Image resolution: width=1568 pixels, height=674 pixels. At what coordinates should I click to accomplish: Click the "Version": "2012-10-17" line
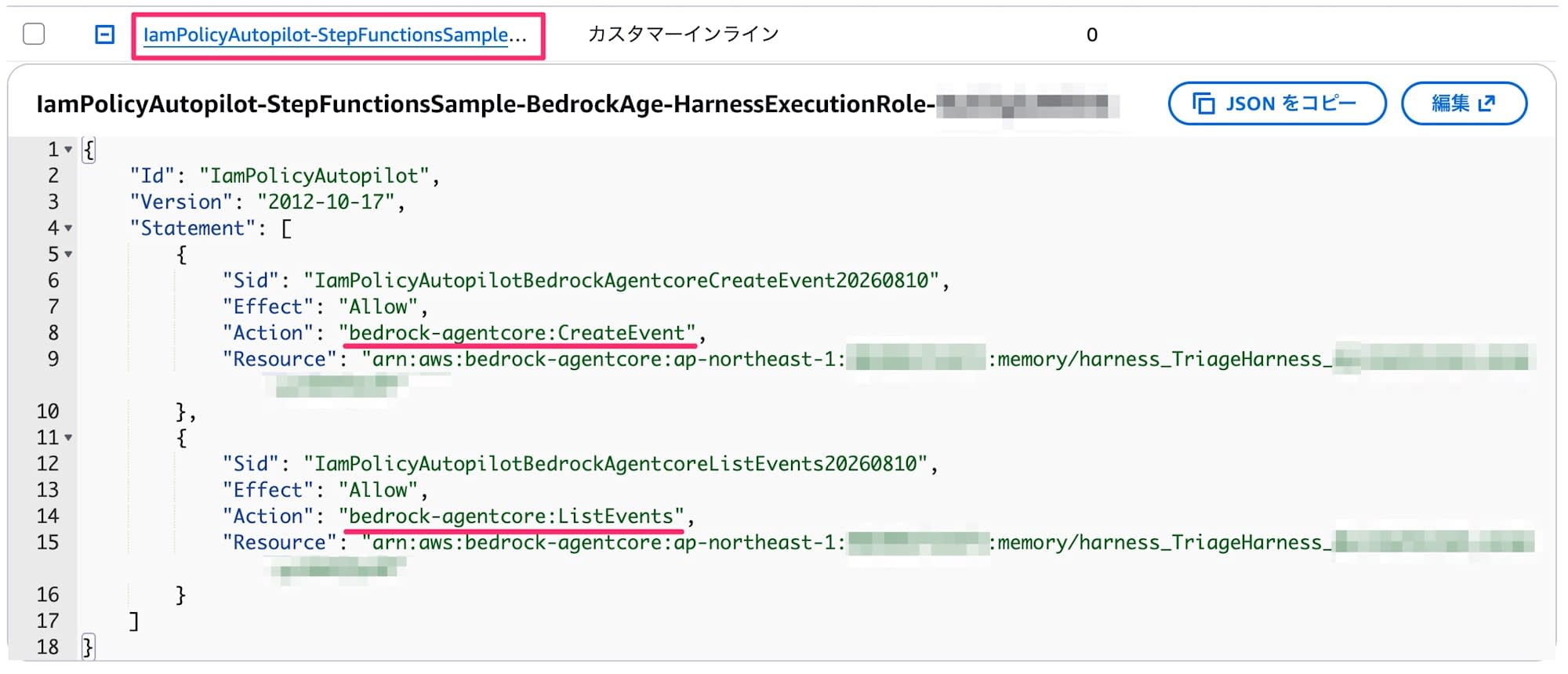pos(267,202)
